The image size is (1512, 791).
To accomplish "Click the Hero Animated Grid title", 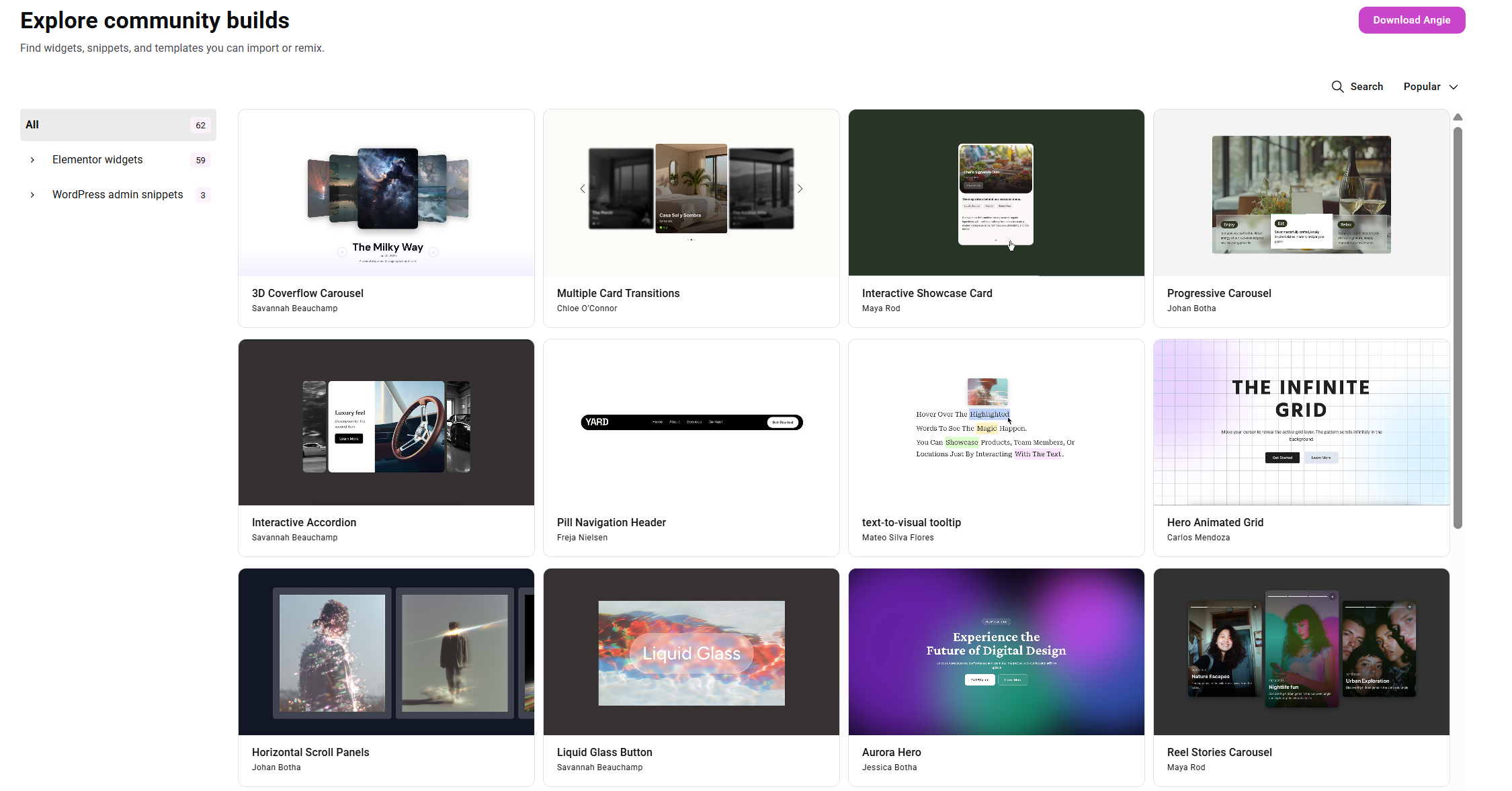I will click(1215, 523).
